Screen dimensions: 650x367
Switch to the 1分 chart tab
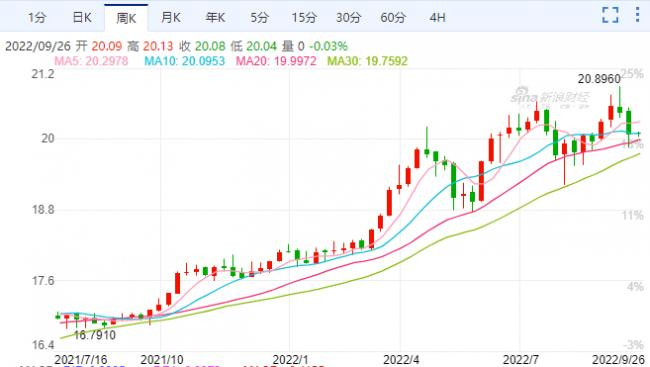pyautogui.click(x=37, y=17)
